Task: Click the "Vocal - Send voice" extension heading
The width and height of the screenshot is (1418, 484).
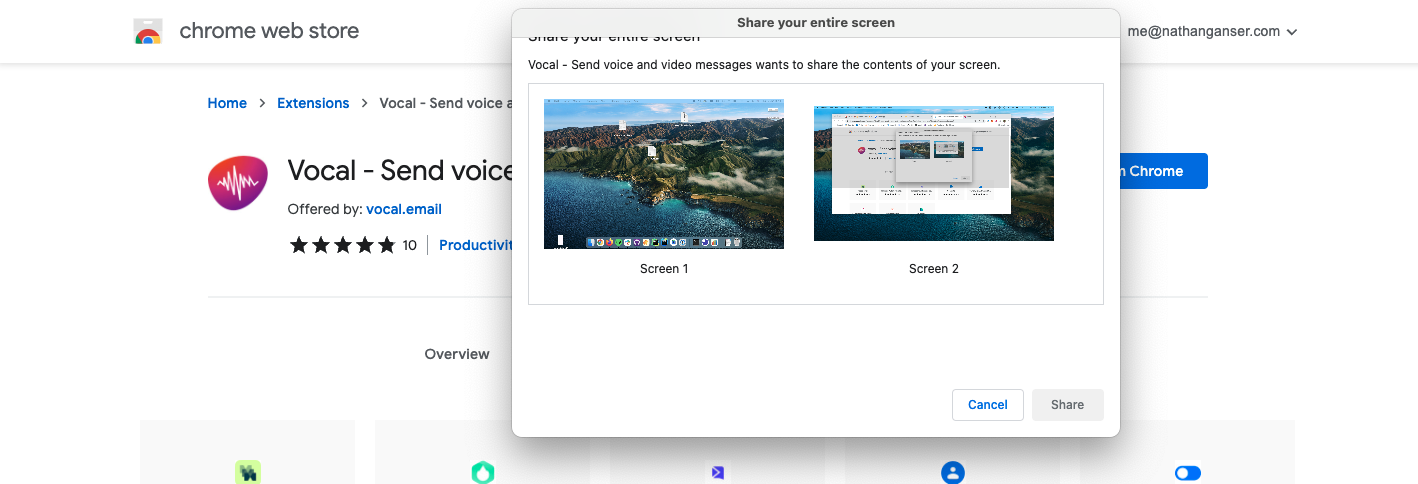Action: tap(400, 171)
